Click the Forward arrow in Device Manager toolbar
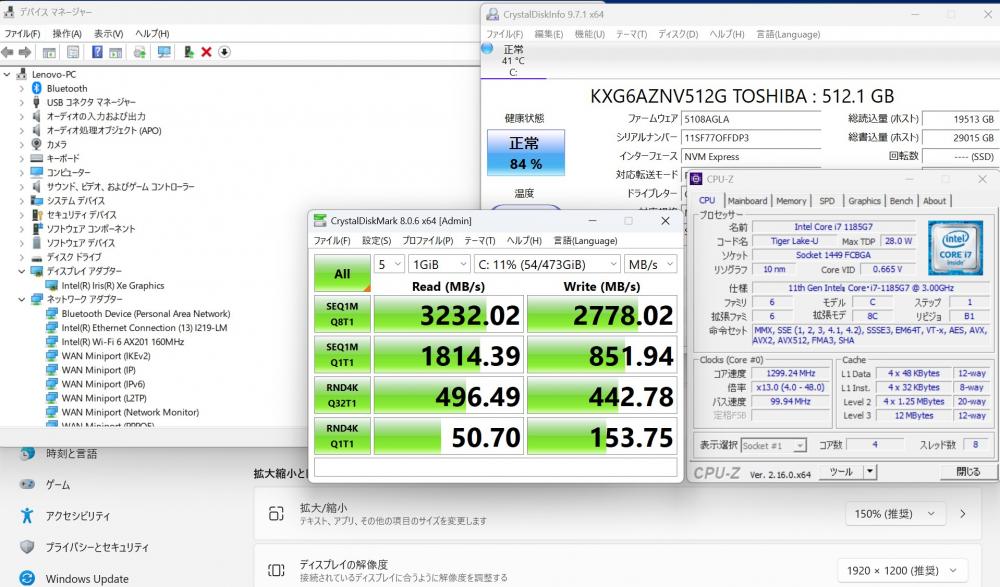The image size is (1000, 587). click(x=25, y=52)
